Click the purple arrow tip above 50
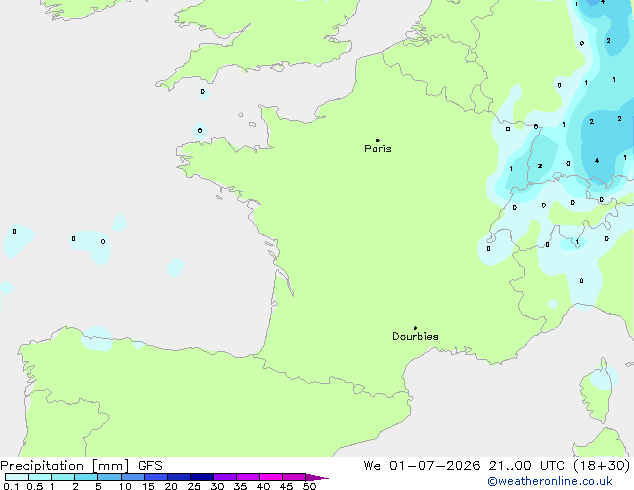The width and height of the screenshot is (634, 490). 317,477
